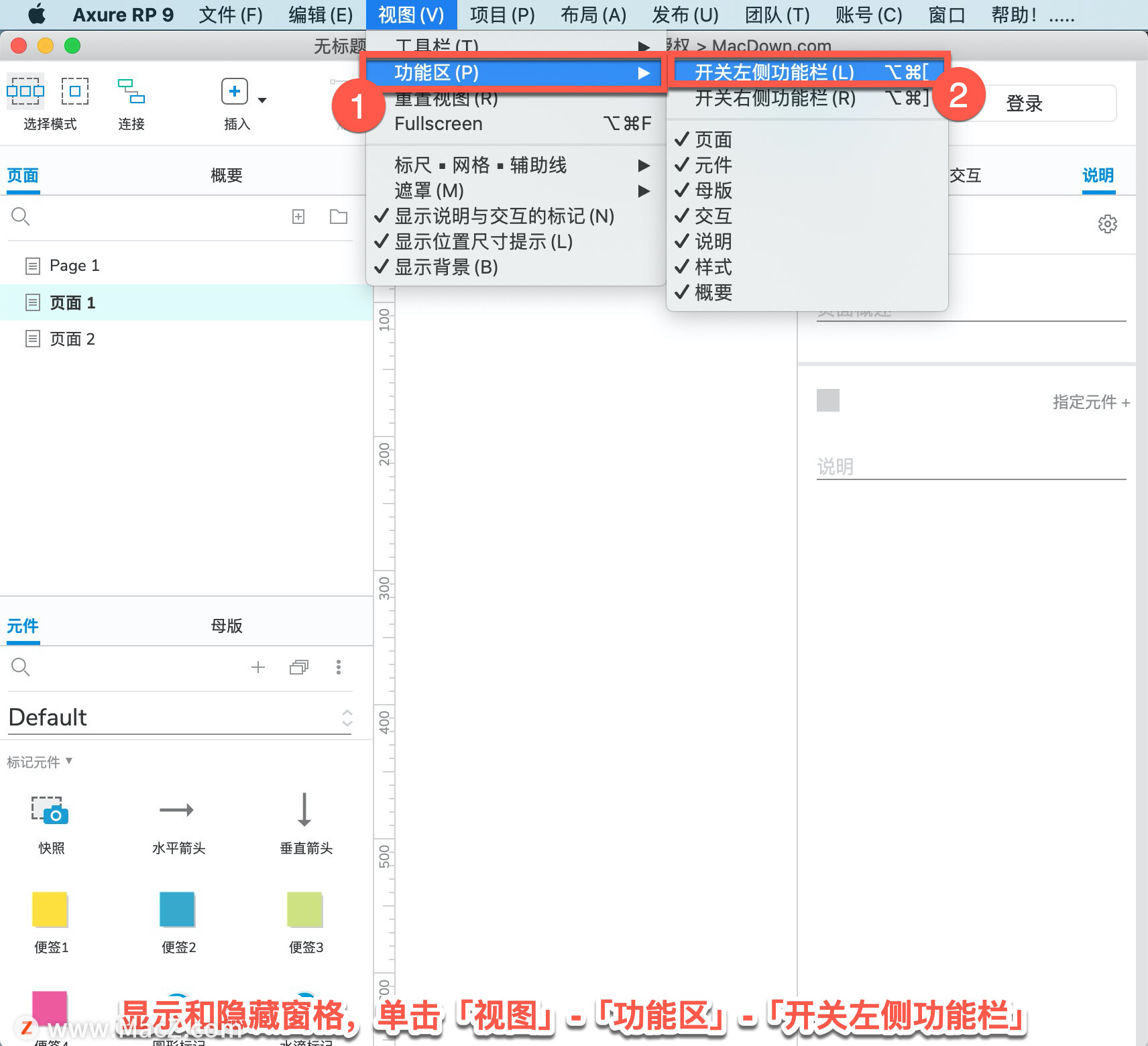Image resolution: width=1148 pixels, height=1046 pixels.
Task: Expand the 遮罩 (M) submenu
Action: coord(516,190)
